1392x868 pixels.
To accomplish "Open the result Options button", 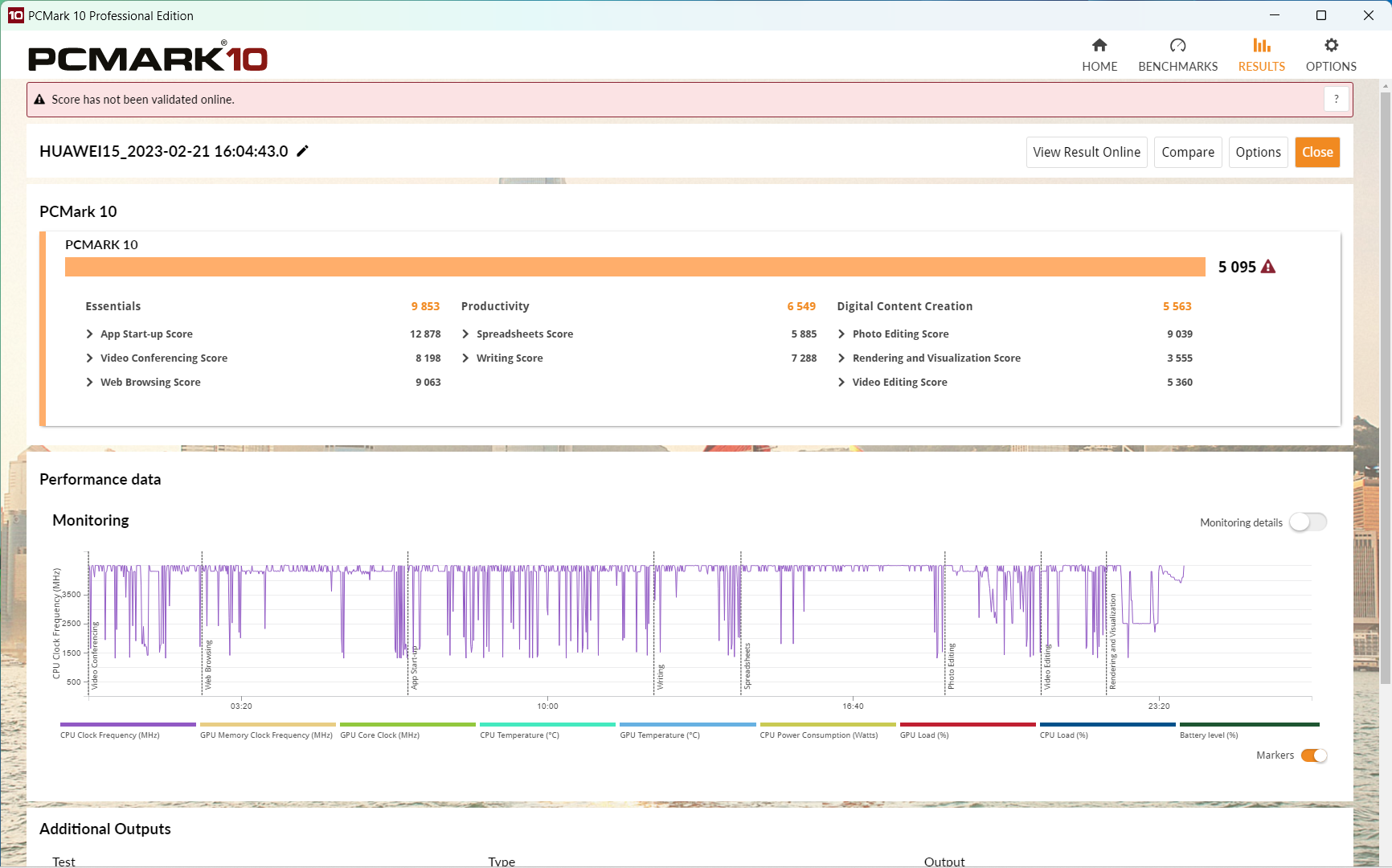I will click(1259, 152).
